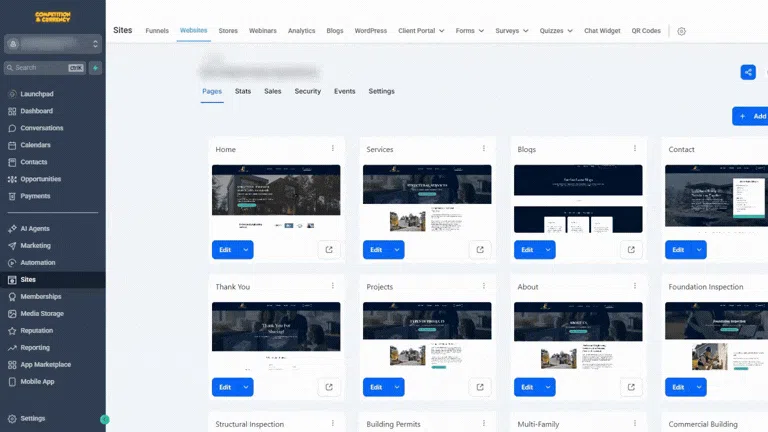Preview the About page in new tab
The height and width of the screenshot is (432, 768).
(x=631, y=387)
